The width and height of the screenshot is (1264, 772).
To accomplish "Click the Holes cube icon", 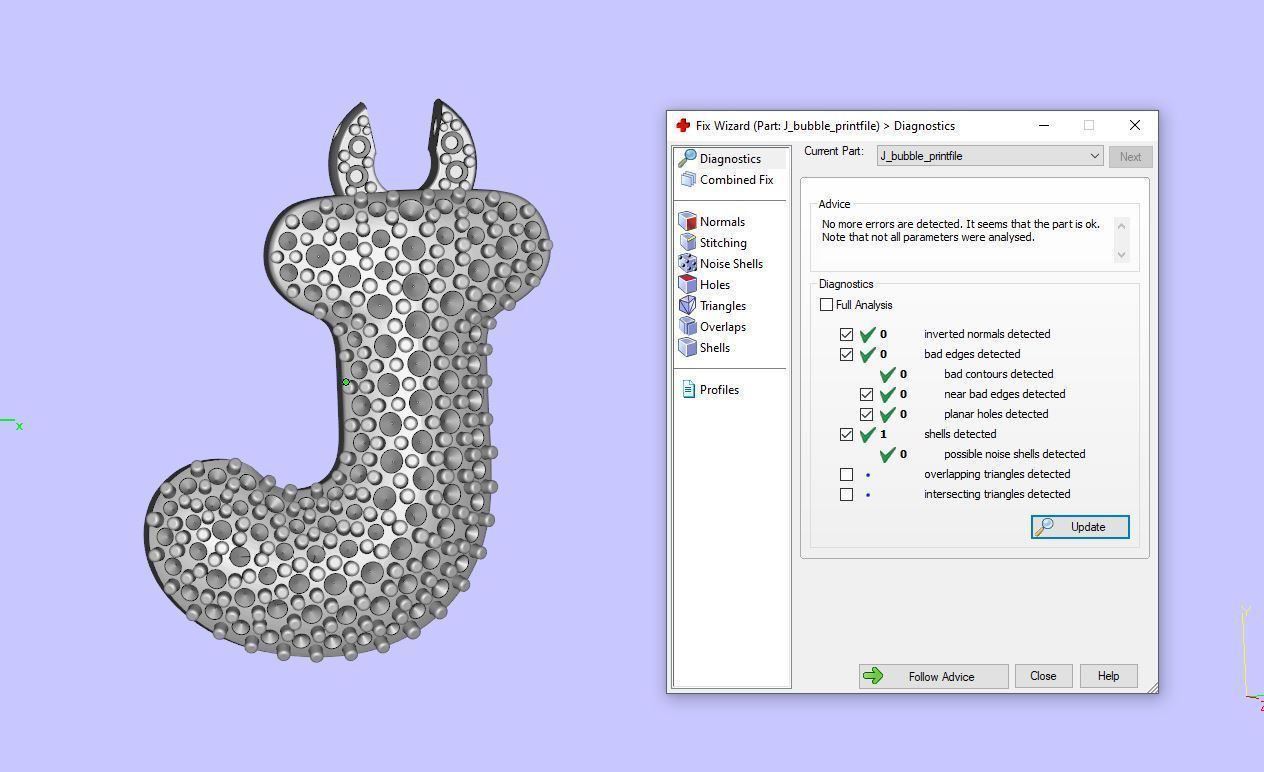I will [x=687, y=285].
